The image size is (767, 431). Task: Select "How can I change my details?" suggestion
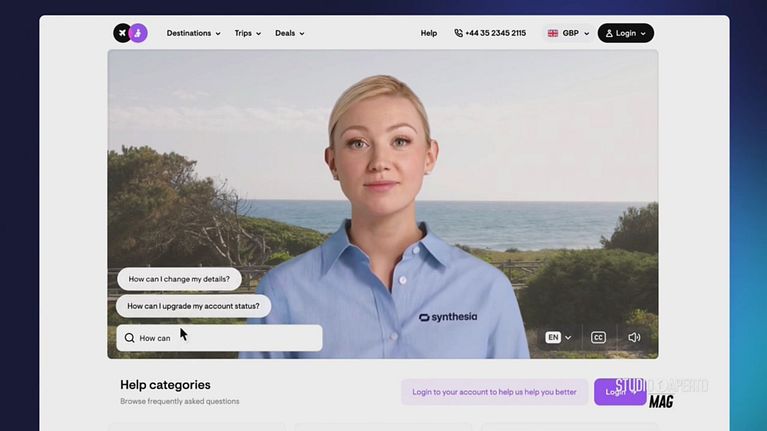(x=179, y=279)
